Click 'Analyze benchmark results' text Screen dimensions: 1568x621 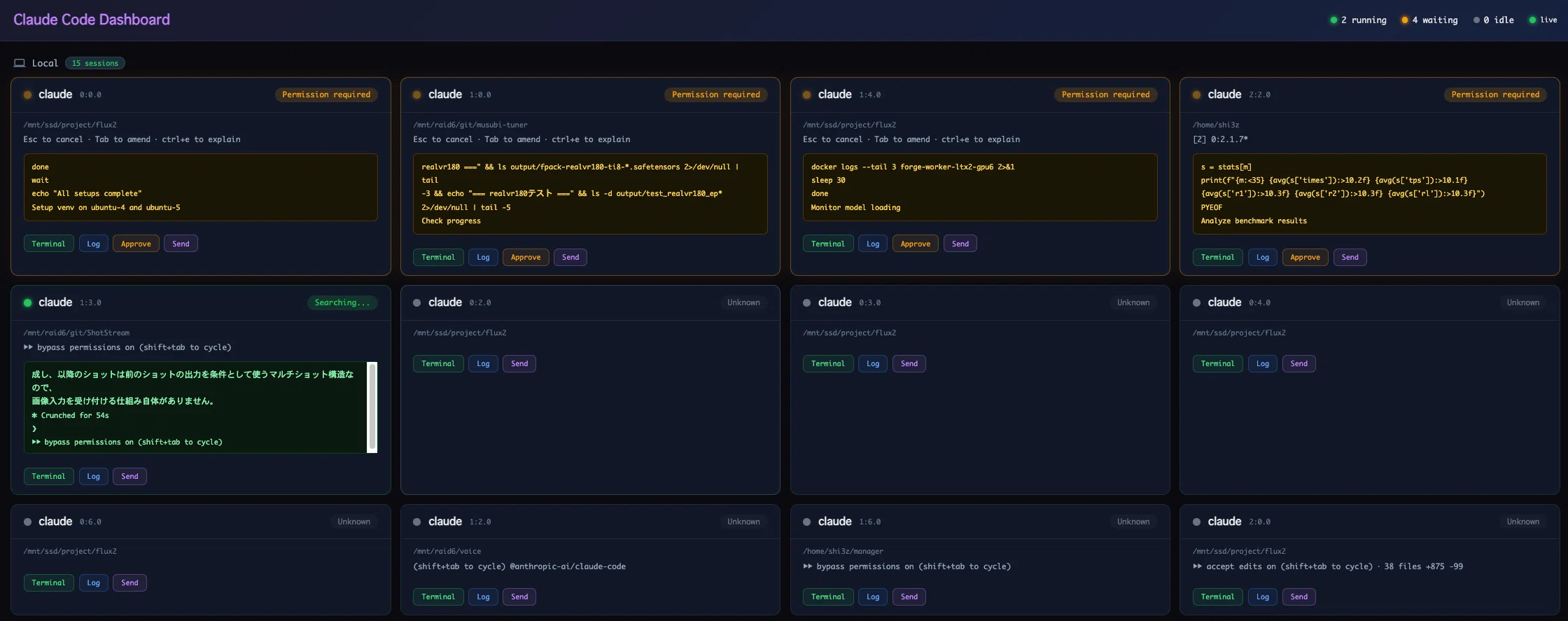tap(1254, 221)
